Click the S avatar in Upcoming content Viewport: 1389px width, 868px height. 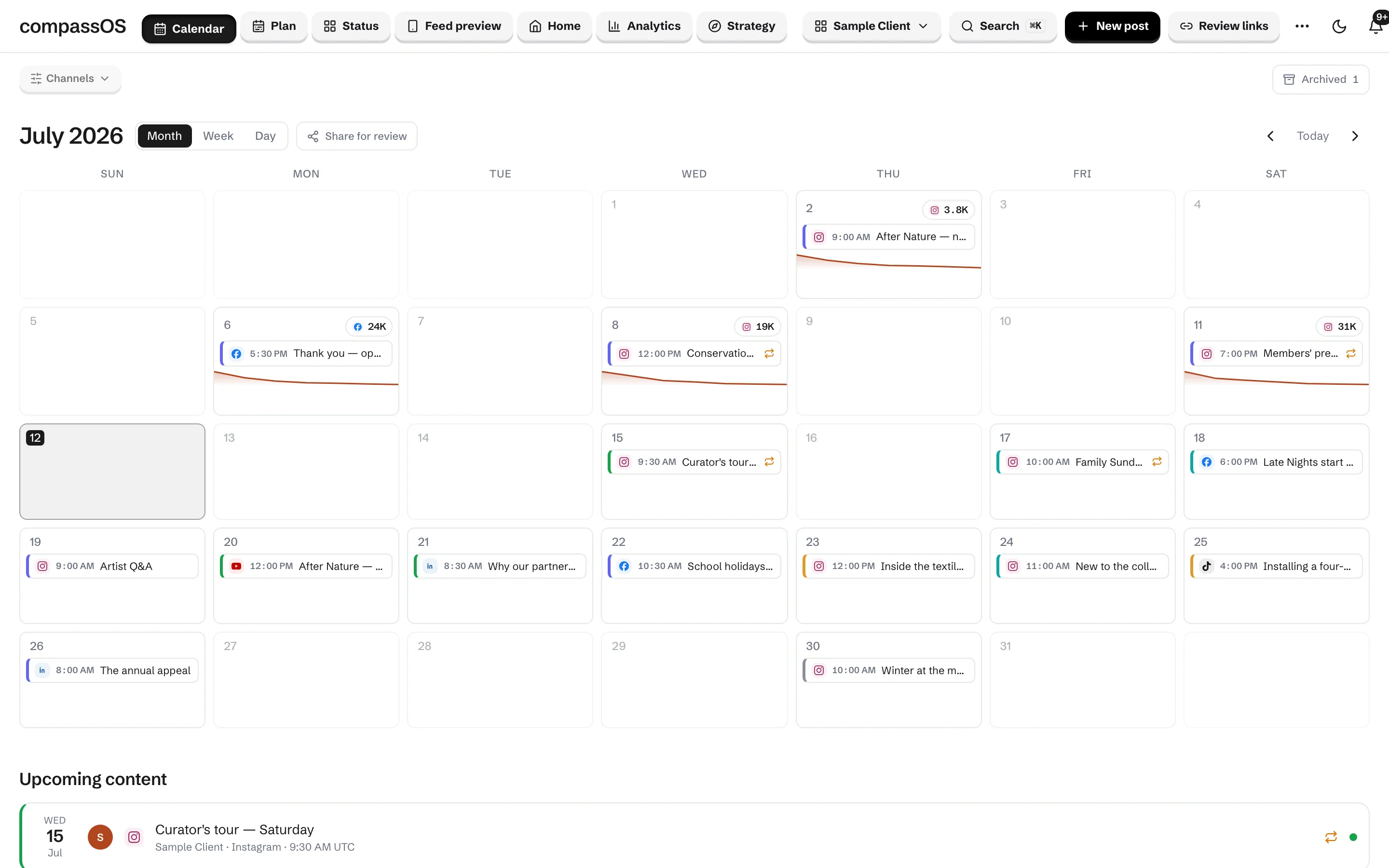[100, 837]
